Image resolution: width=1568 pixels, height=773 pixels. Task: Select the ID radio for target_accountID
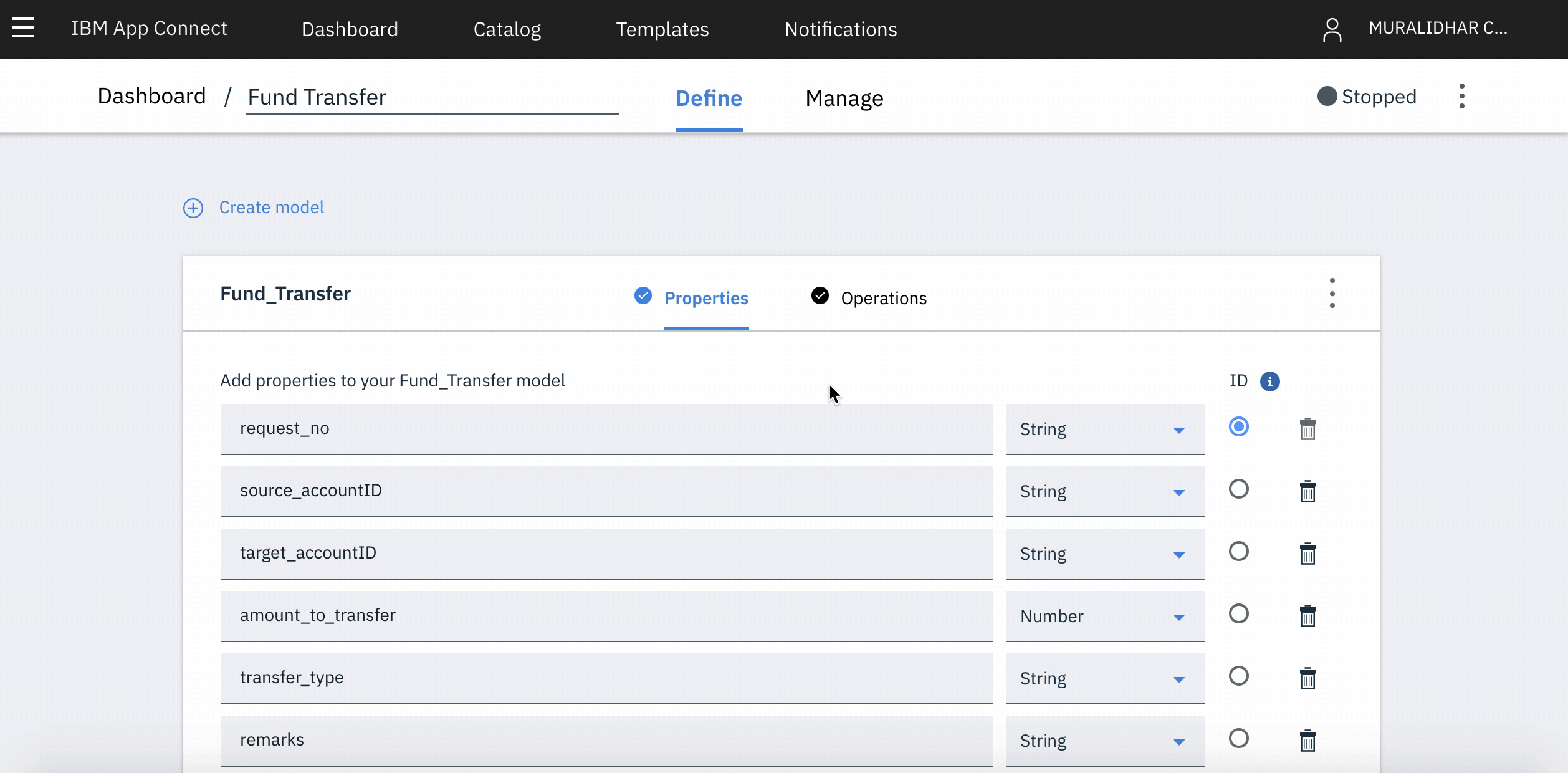tap(1238, 551)
